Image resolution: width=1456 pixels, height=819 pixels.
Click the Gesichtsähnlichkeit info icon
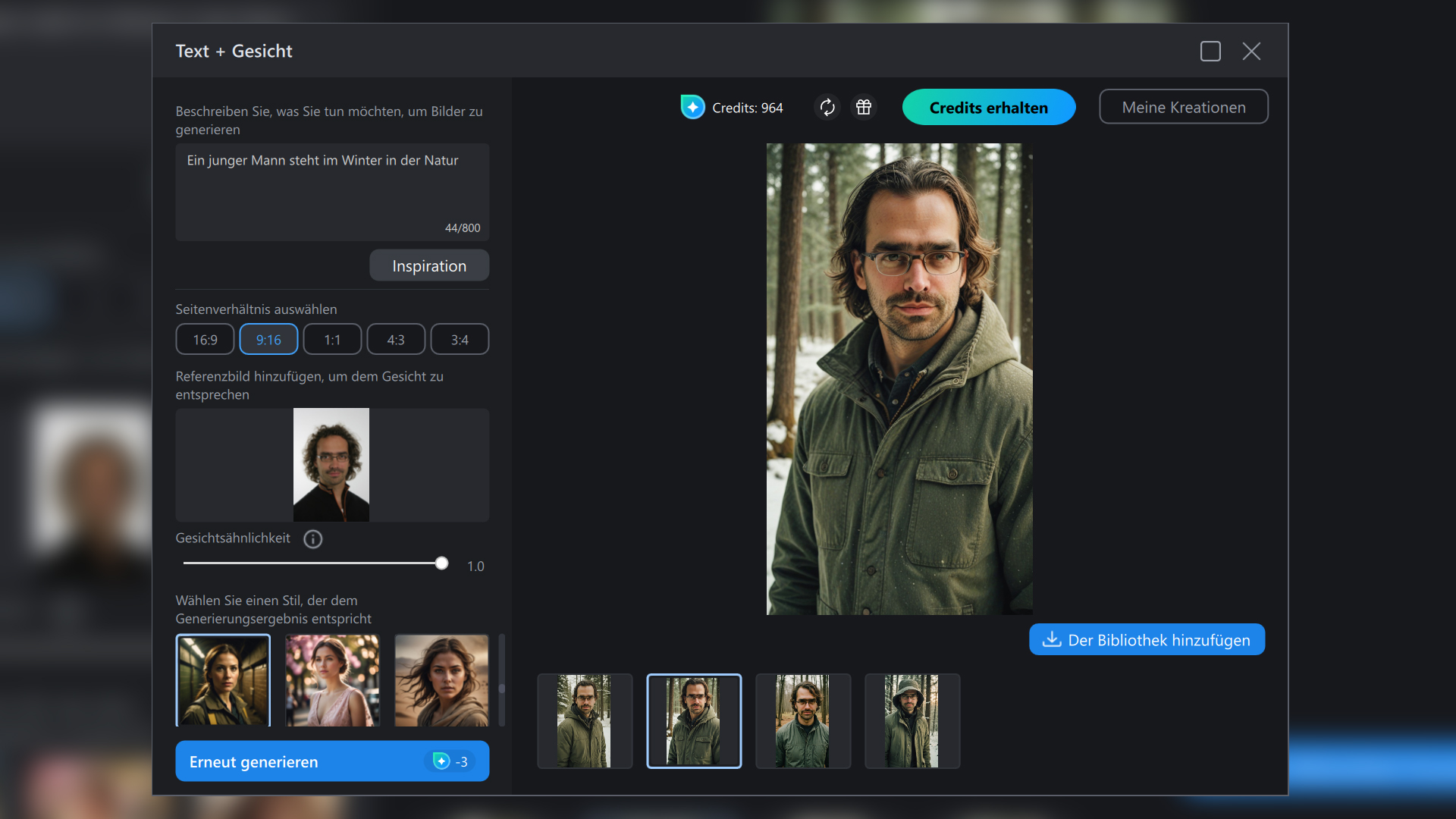pos(313,539)
